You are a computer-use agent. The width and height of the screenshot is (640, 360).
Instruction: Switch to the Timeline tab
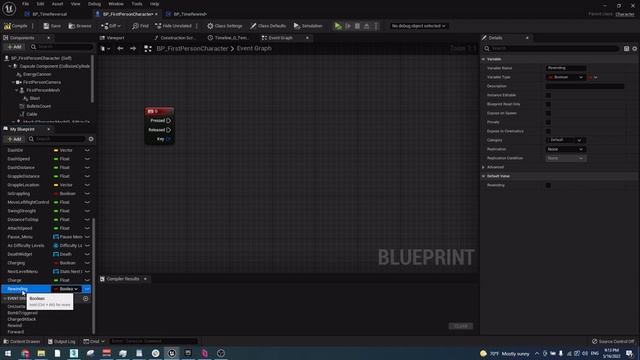[229, 38]
